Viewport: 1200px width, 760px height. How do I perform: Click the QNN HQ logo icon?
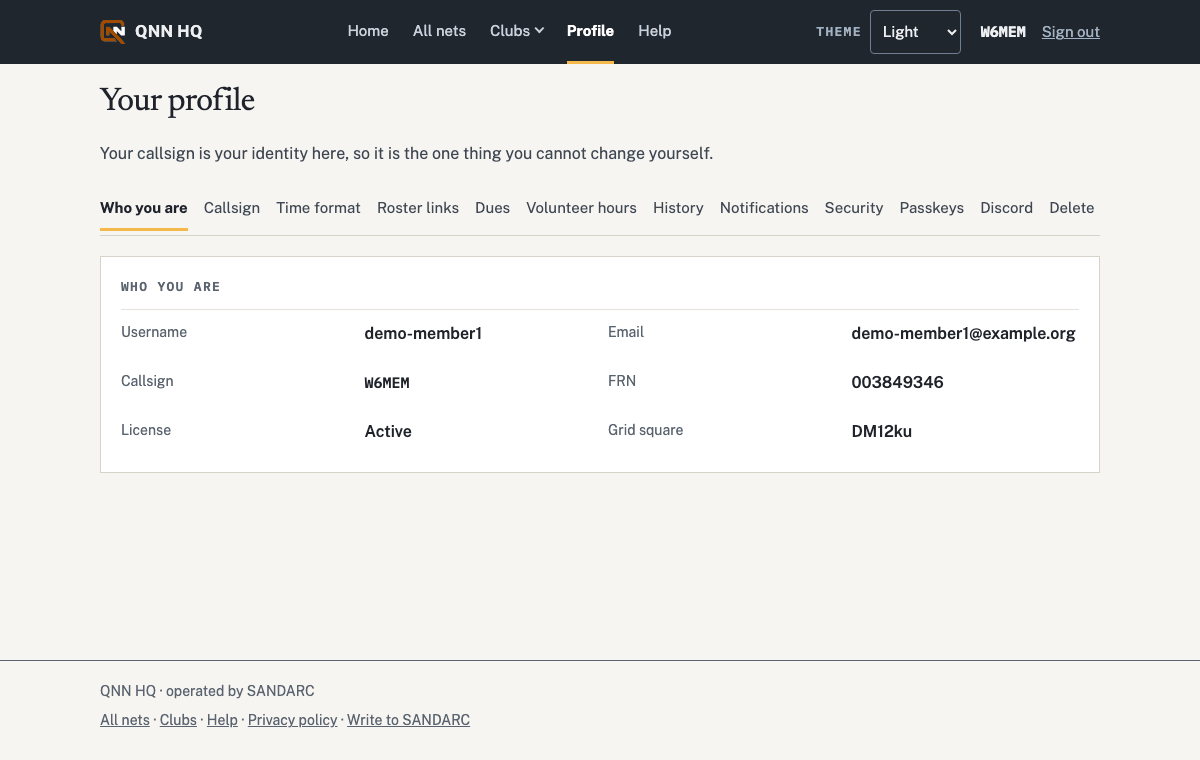coord(113,31)
